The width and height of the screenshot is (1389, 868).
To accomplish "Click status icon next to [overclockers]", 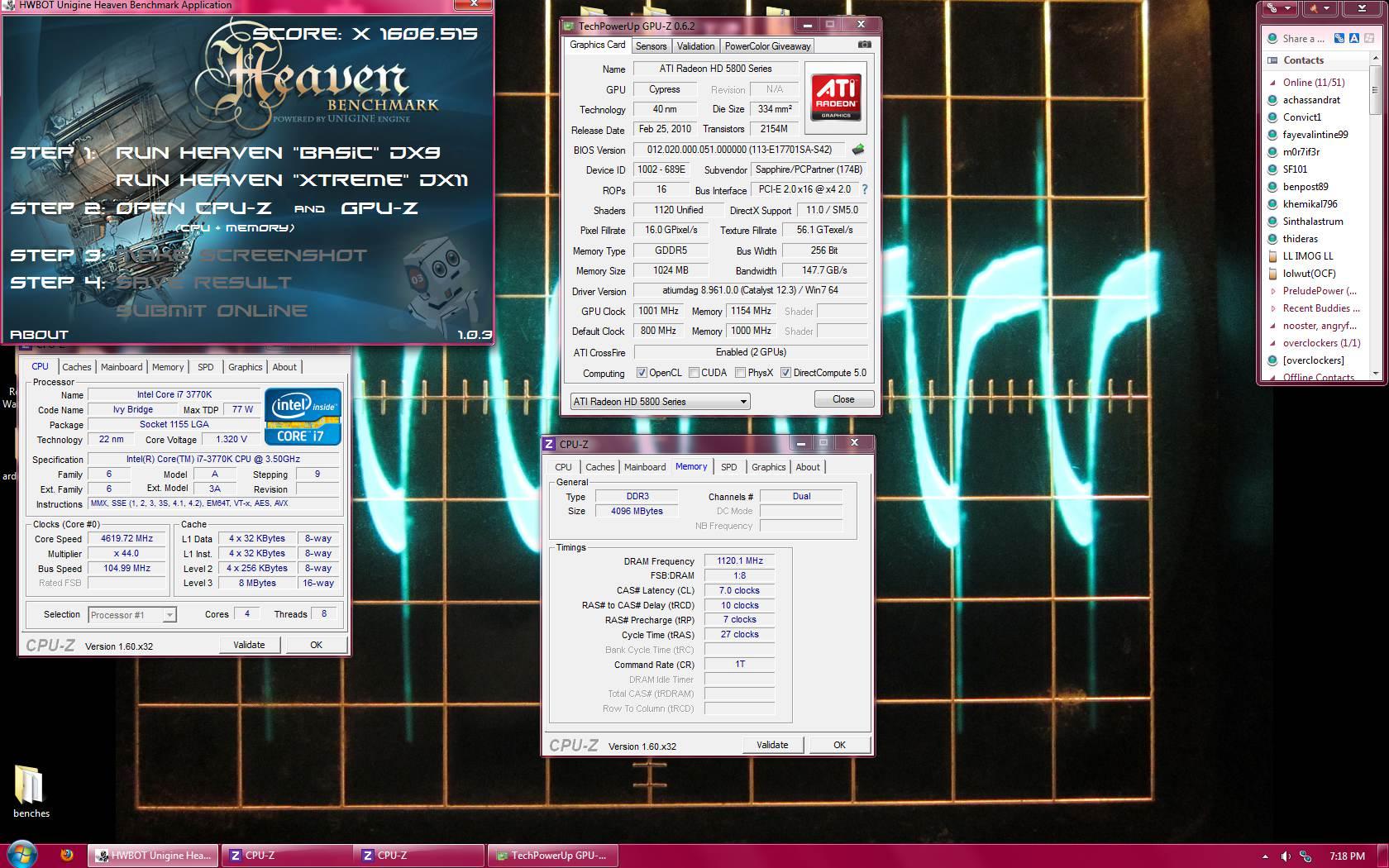I will [x=1272, y=360].
